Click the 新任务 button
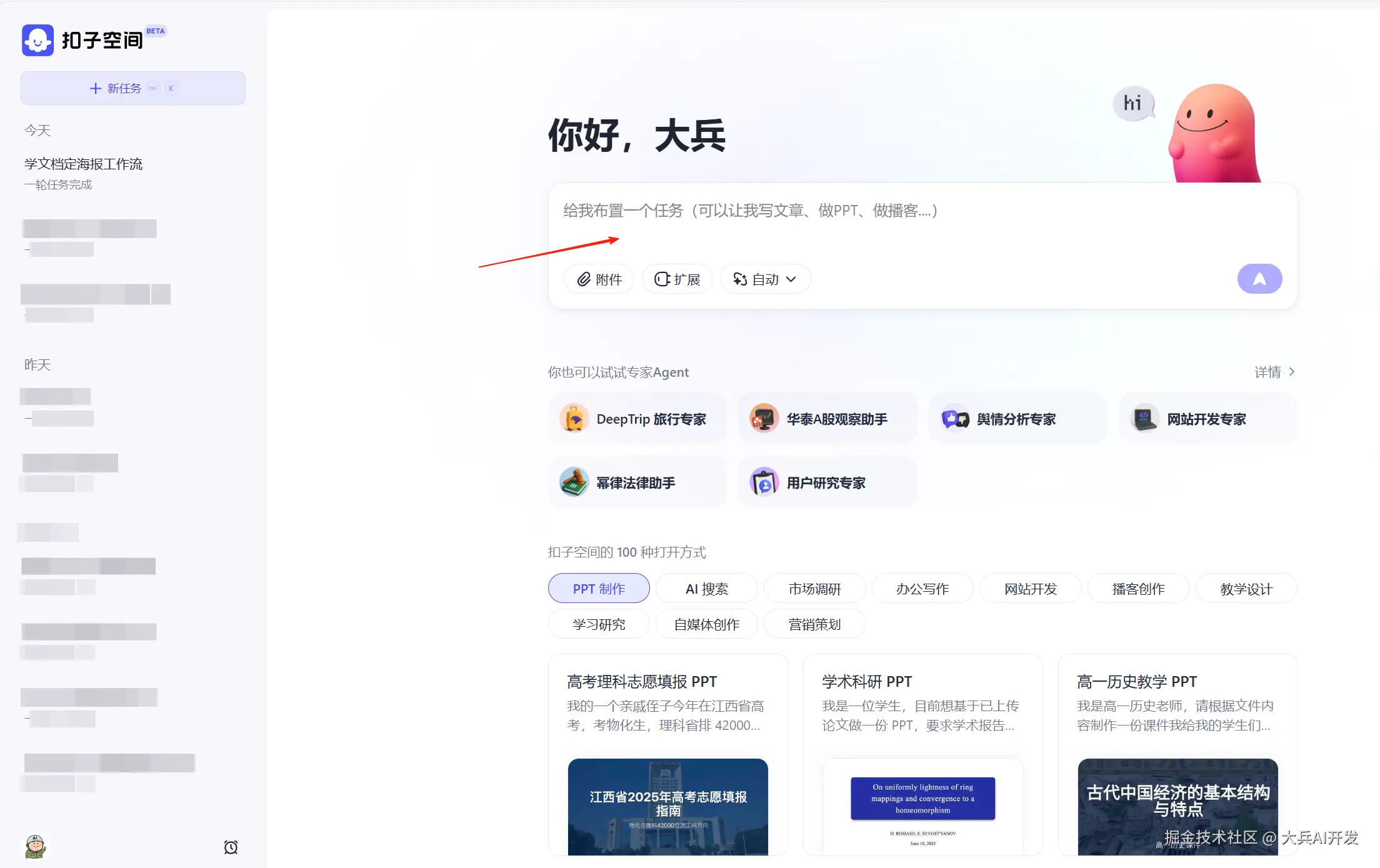Image resolution: width=1380 pixels, height=868 pixels. pyautogui.click(x=132, y=88)
